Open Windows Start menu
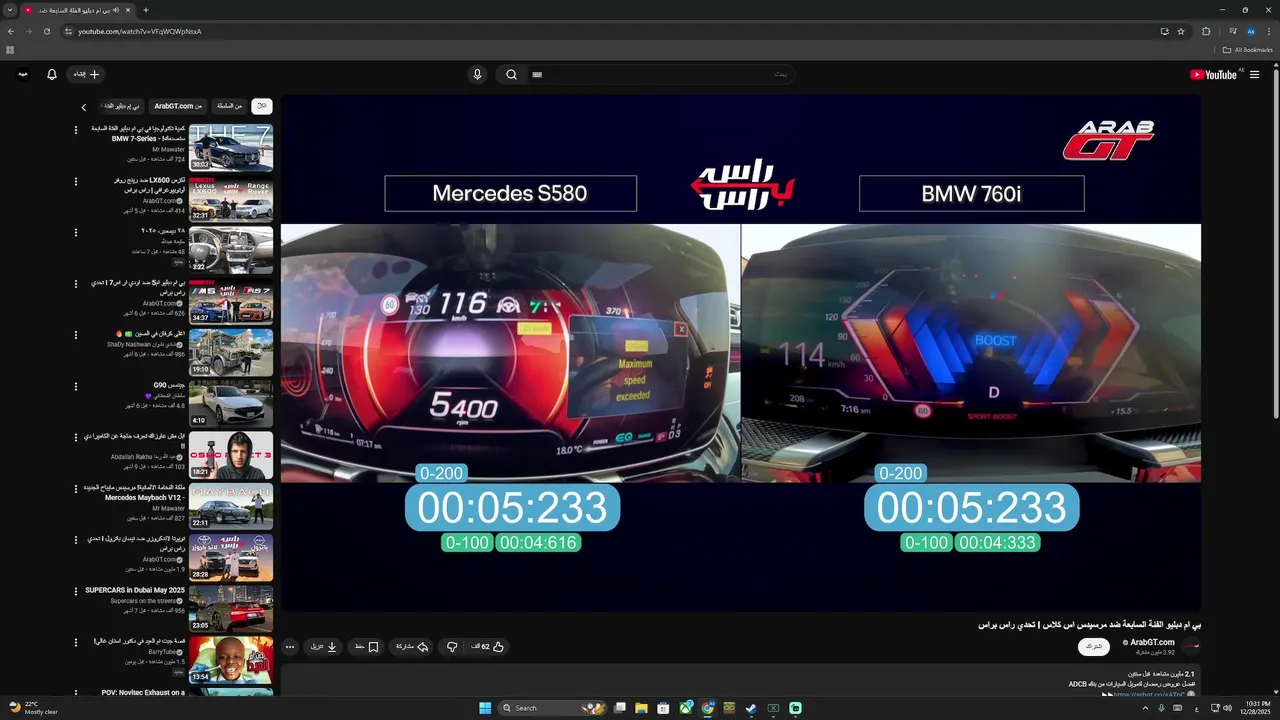Image resolution: width=1280 pixels, height=720 pixels. 485,708
